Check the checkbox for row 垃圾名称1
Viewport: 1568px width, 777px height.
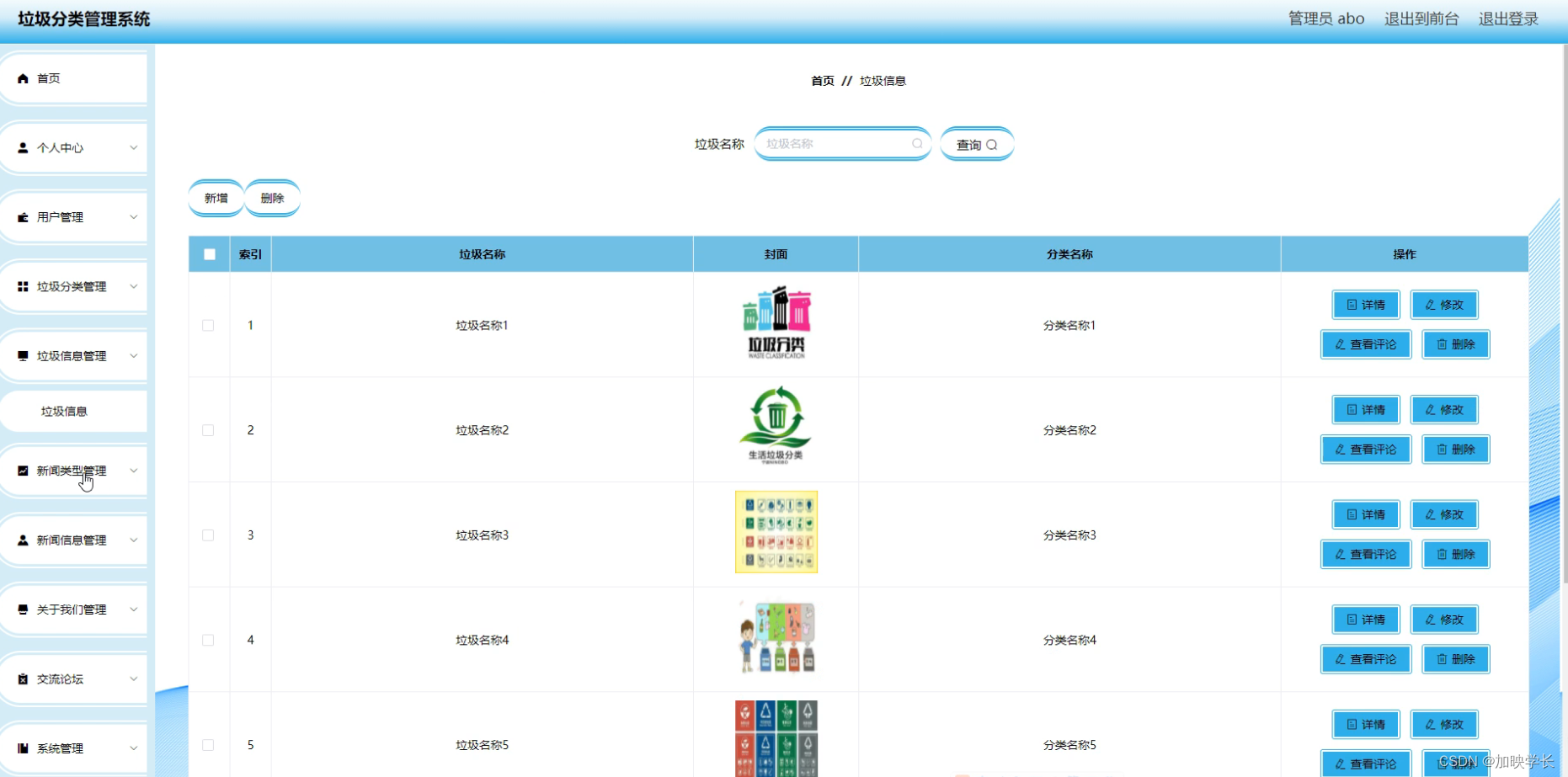[208, 325]
